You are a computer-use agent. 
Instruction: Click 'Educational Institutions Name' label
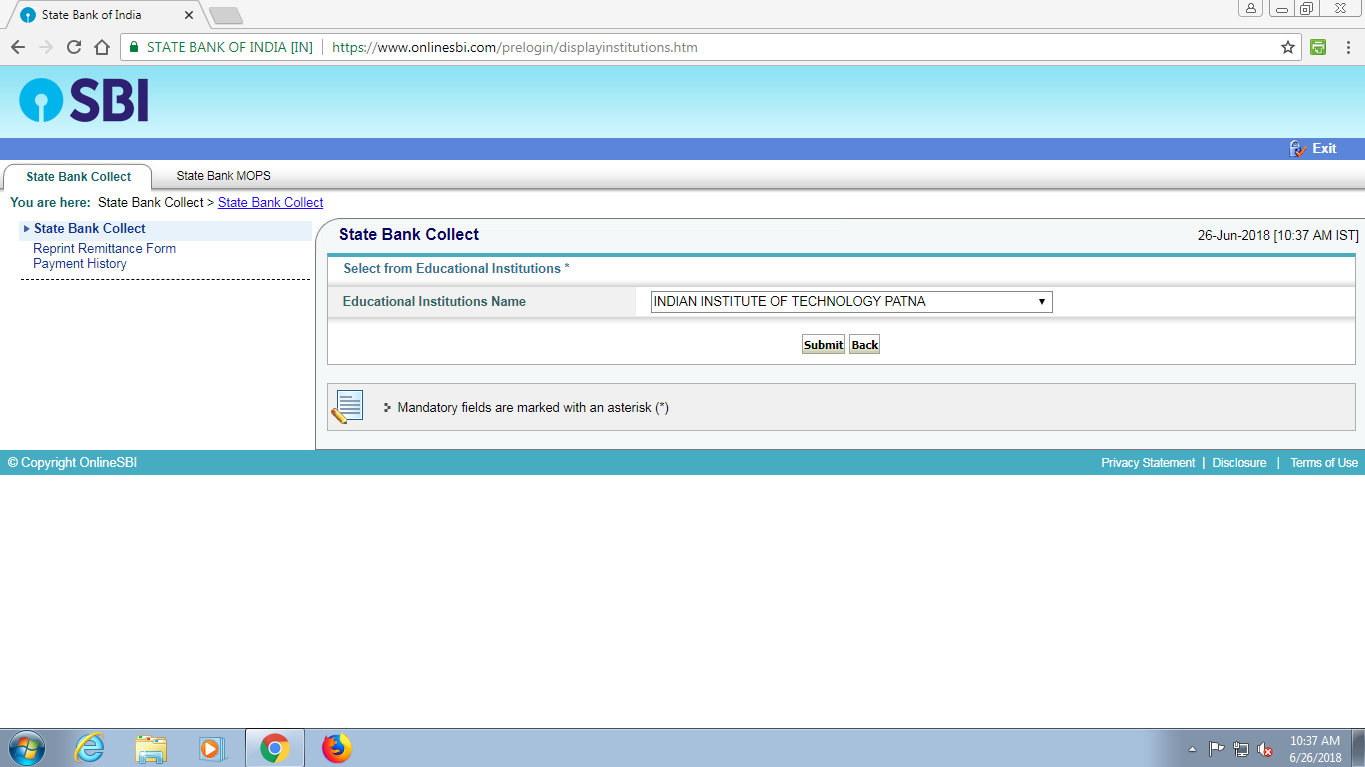click(434, 301)
